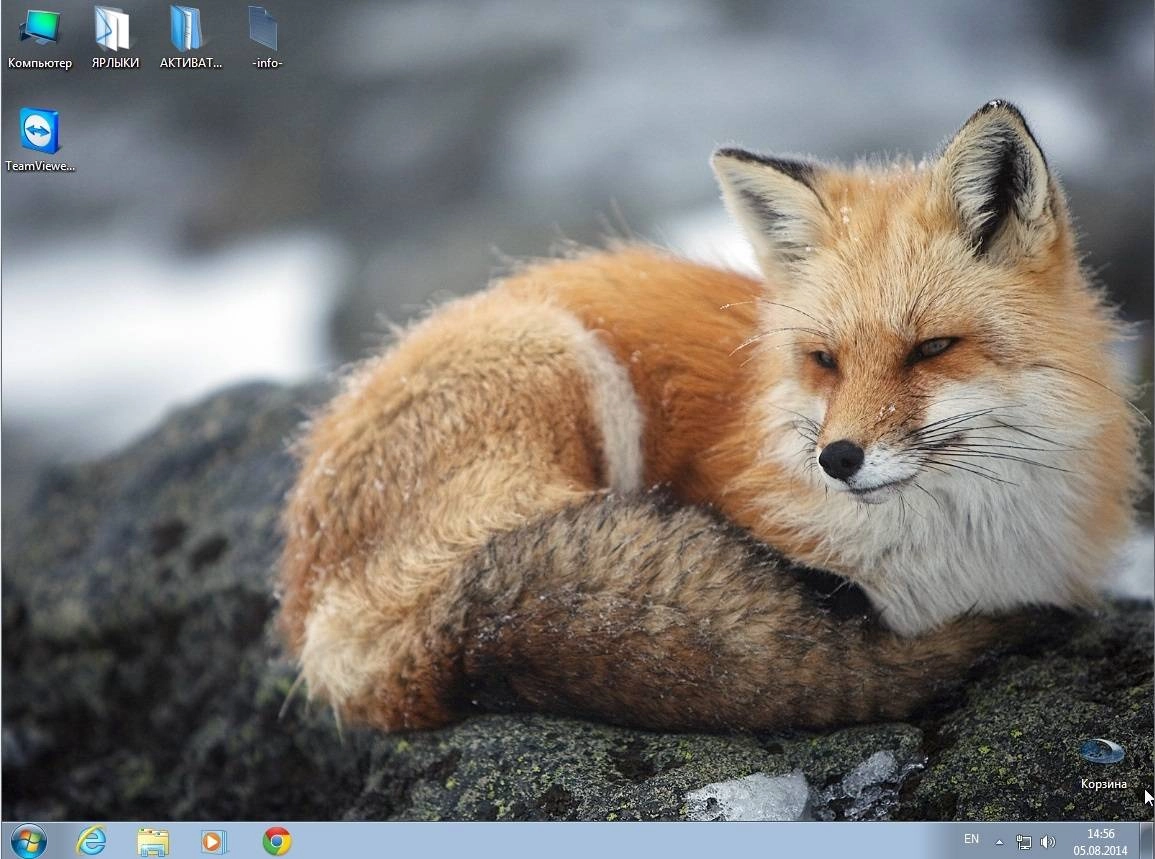This screenshot has height=859, width=1155.
Task: Click the Show desktop strip
Action: (x=1147, y=841)
